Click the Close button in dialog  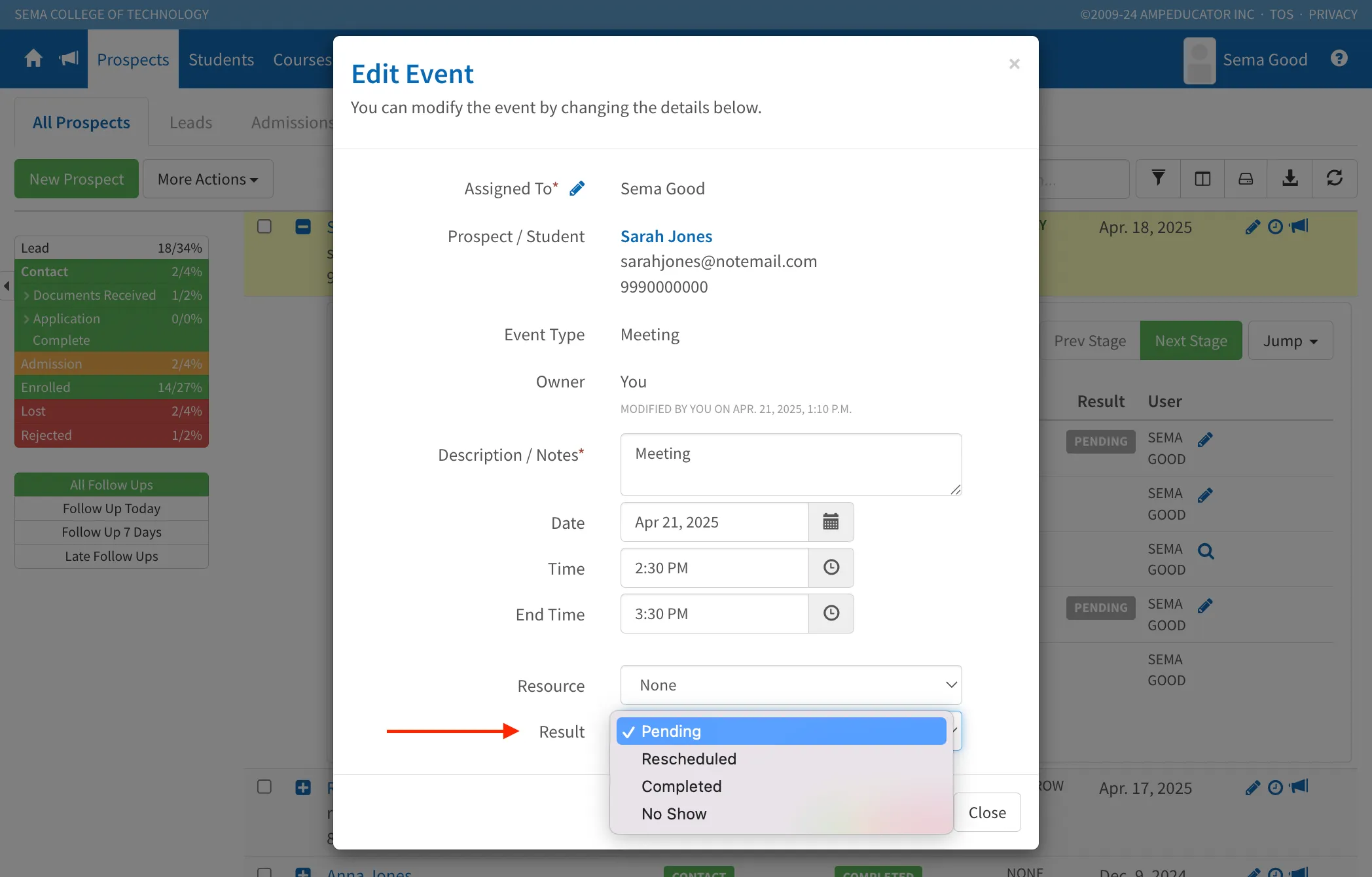987,812
